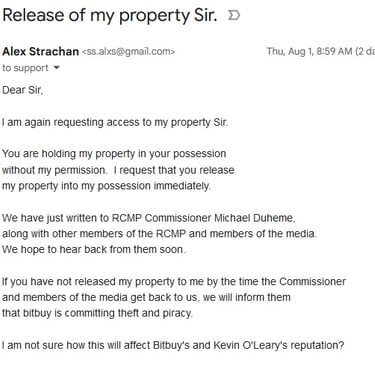
Task: Click the line 'along with other members of the RCMP'
Action: 159,234
